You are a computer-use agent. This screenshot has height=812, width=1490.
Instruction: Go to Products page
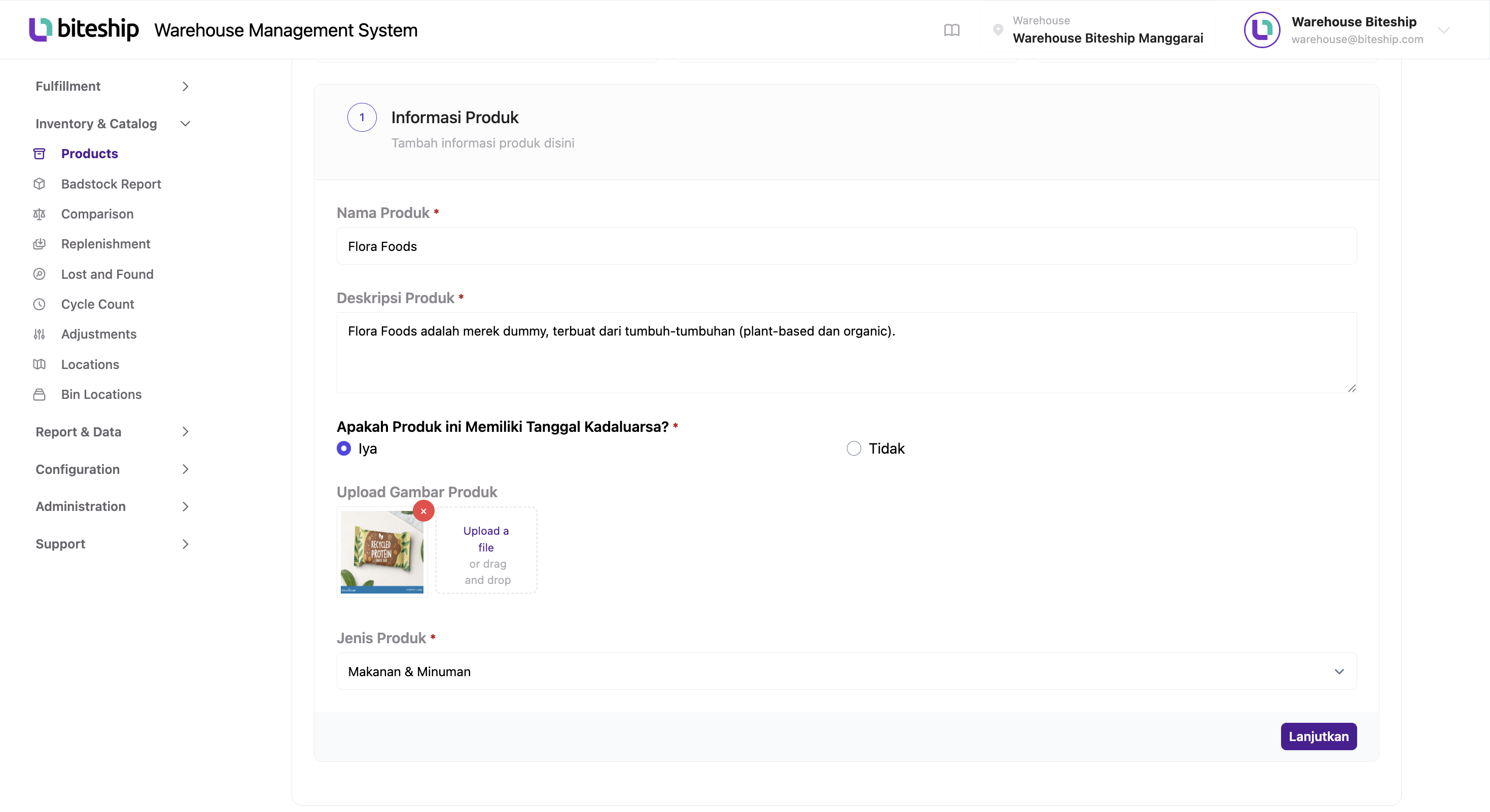pos(90,154)
